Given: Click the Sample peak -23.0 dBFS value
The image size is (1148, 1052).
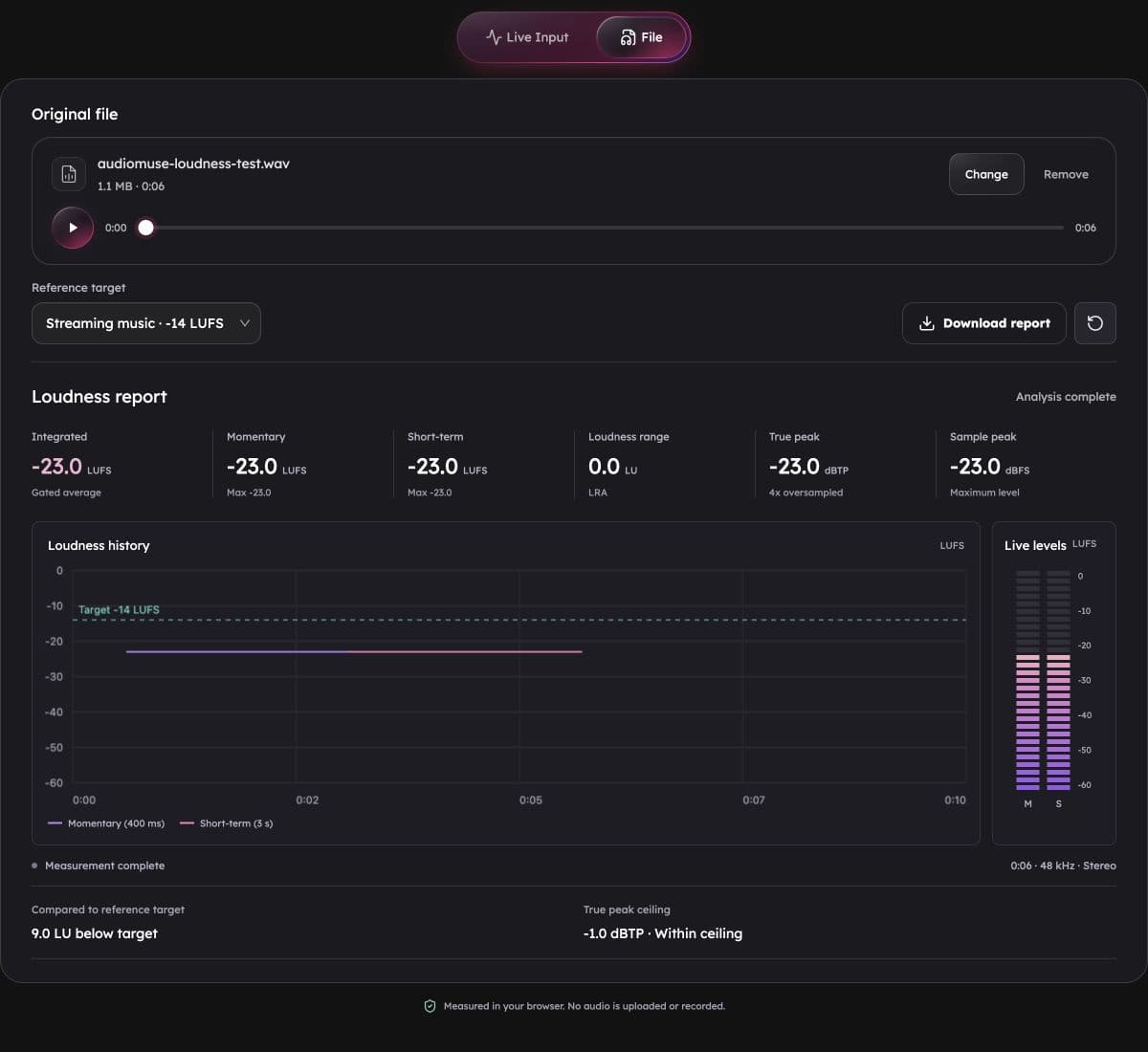Looking at the screenshot, I should point(990,467).
